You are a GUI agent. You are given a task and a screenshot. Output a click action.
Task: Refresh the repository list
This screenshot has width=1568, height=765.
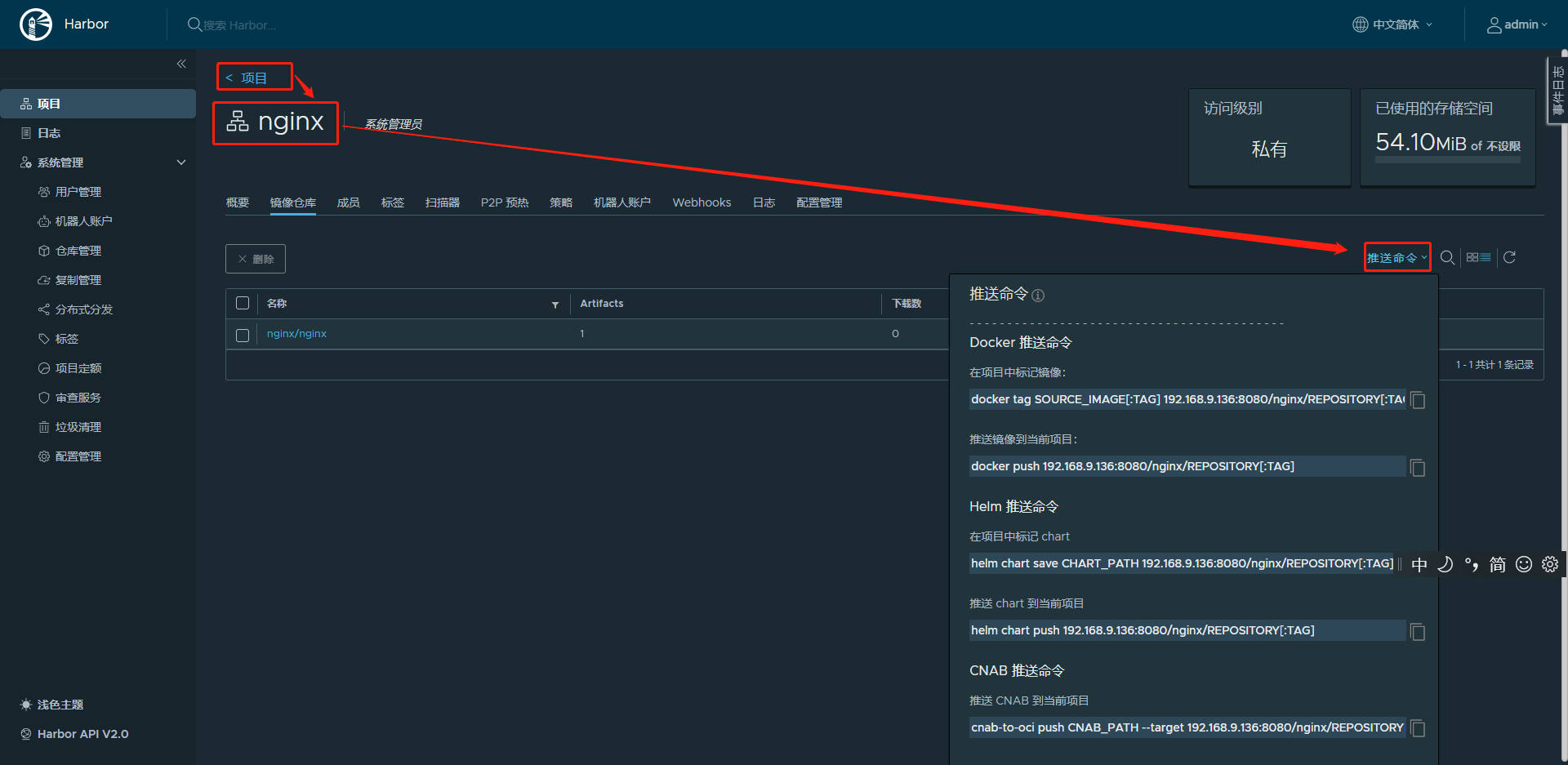click(x=1509, y=257)
